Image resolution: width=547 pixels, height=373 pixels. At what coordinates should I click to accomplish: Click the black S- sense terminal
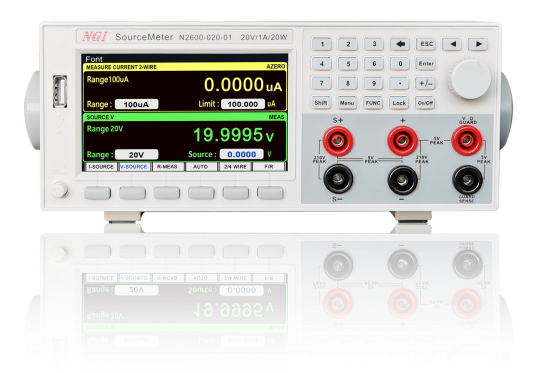click(x=338, y=179)
